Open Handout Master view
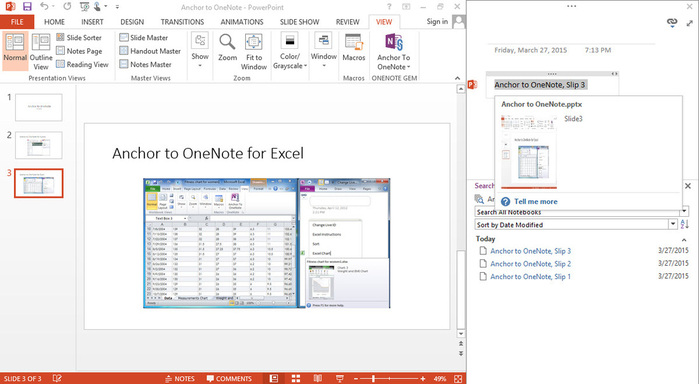Screen dimensions: 699x384 [x=150, y=51]
